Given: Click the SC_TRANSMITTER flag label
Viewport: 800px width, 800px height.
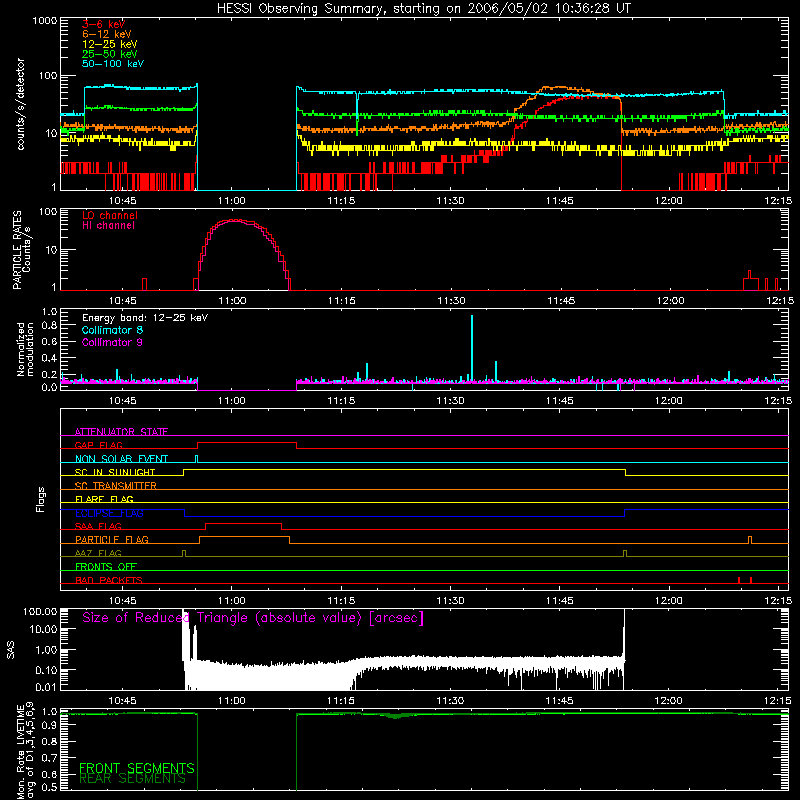Looking at the screenshot, I should (x=115, y=486).
